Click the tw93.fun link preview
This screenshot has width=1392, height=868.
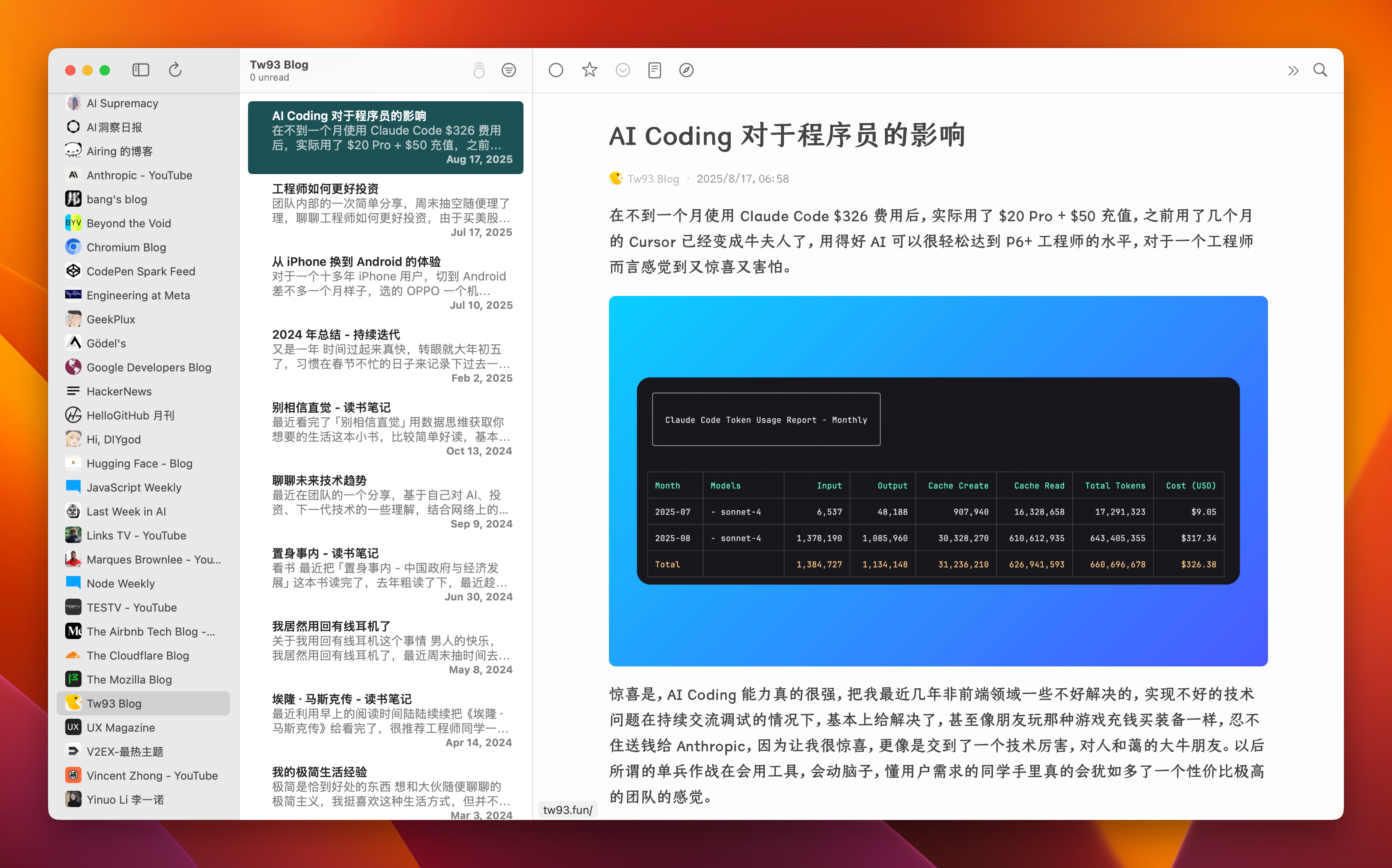coord(567,809)
